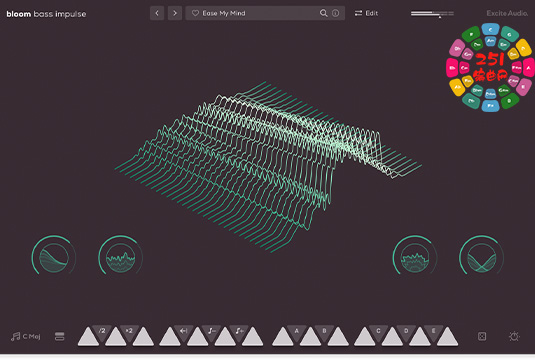Play white key right of B
535x363 pixels.
pos(338,339)
